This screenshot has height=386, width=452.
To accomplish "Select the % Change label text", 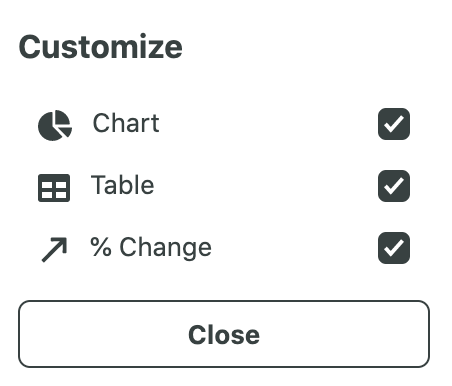I will coord(151,248).
